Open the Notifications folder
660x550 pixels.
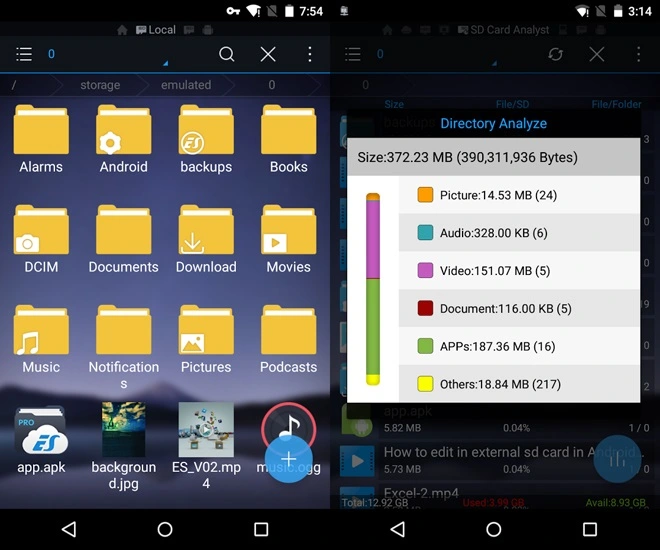(x=123, y=347)
